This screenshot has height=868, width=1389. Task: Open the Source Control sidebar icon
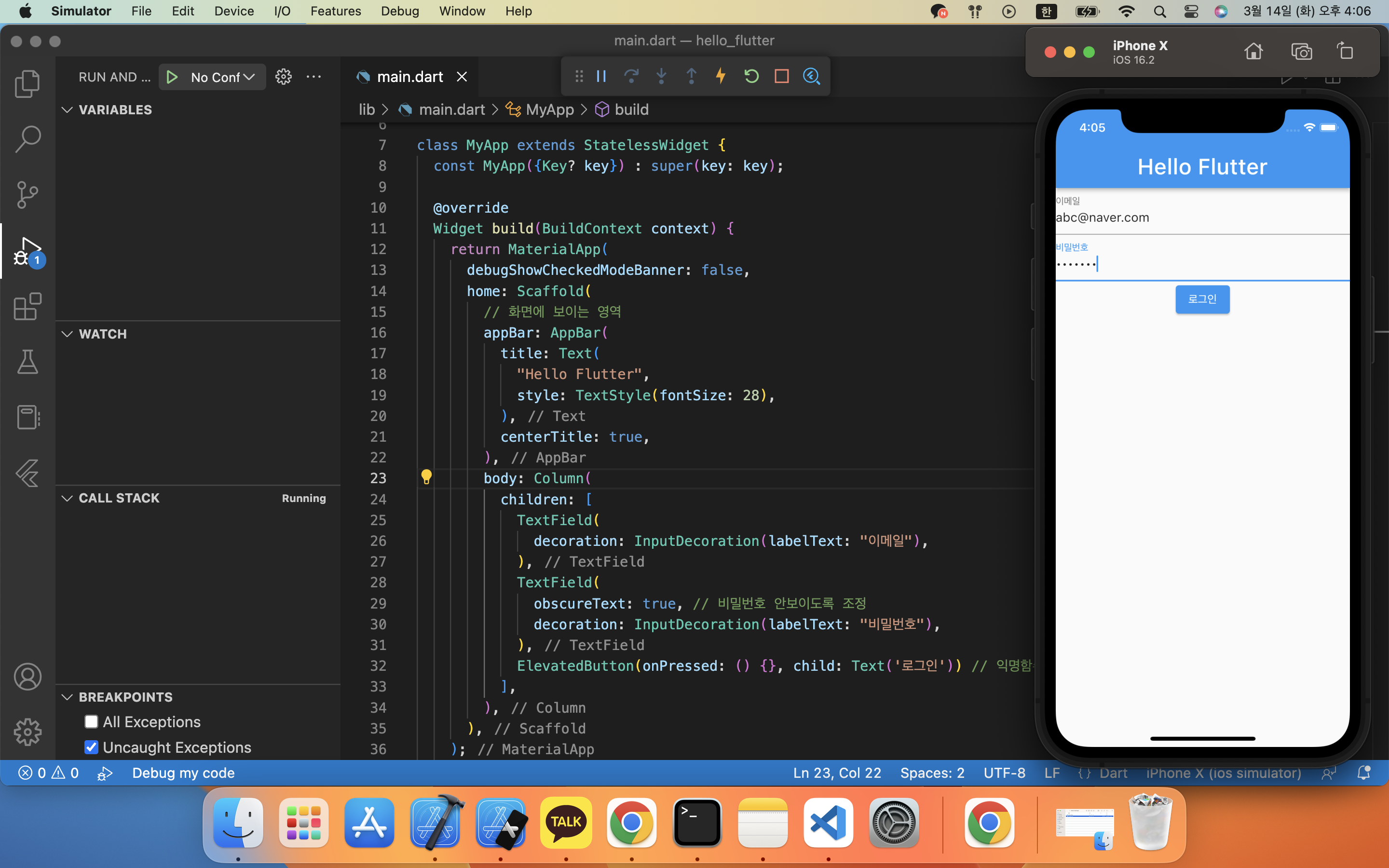coord(27,195)
